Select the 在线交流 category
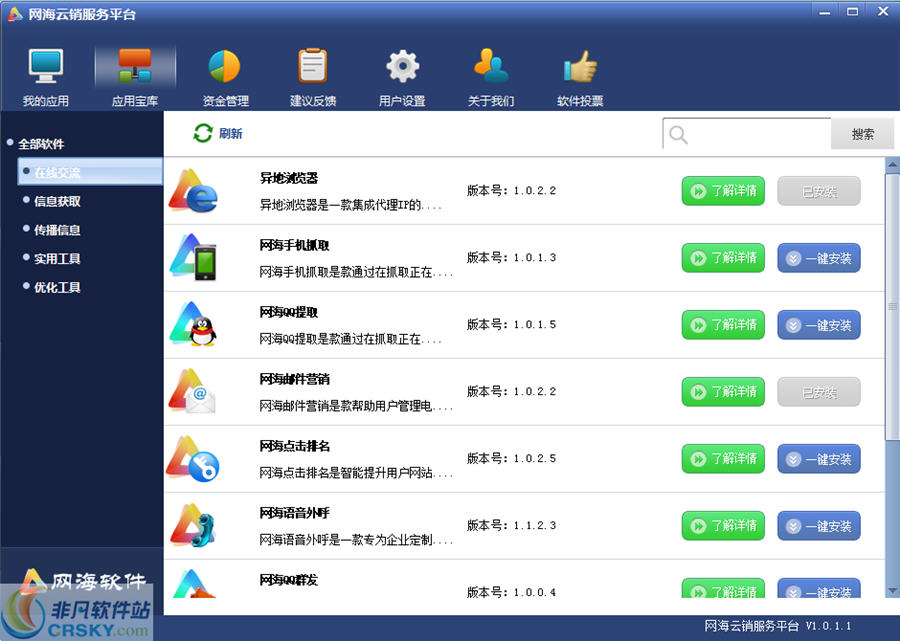This screenshot has height=641, width=900. pyautogui.click(x=90, y=172)
